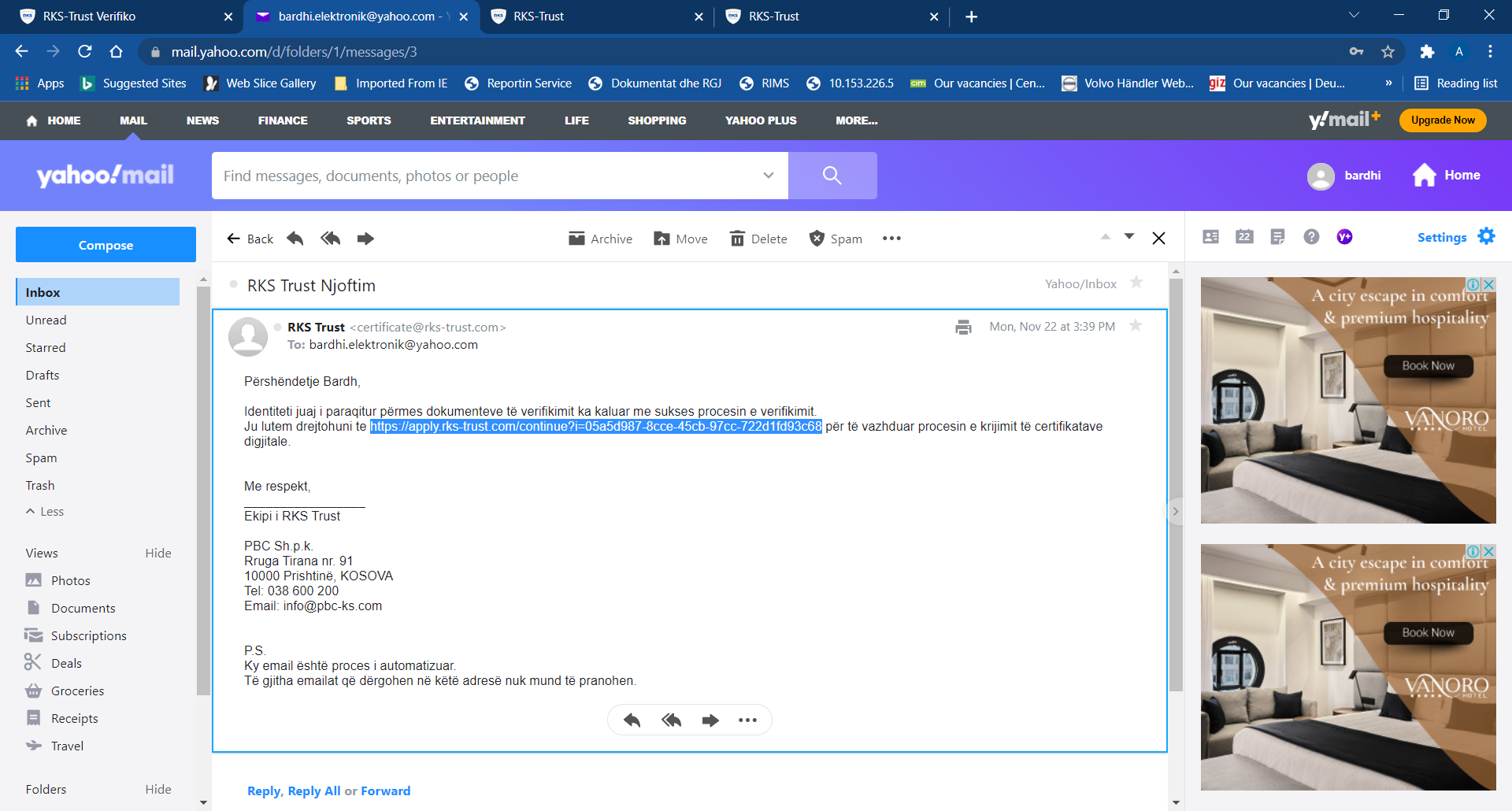Image resolution: width=1512 pixels, height=811 pixels.
Task: Click Reply All link at message bottom
Action: pyautogui.click(x=314, y=791)
